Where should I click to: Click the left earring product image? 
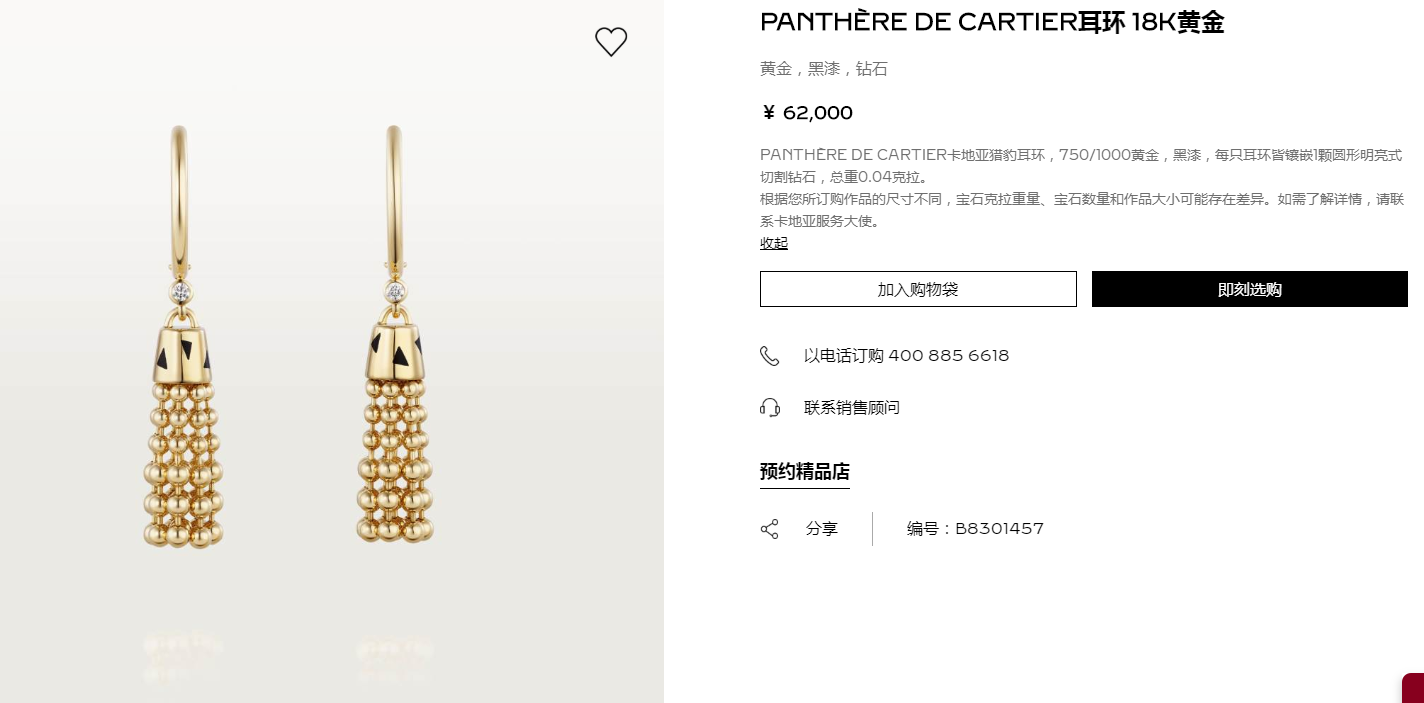click(x=181, y=337)
